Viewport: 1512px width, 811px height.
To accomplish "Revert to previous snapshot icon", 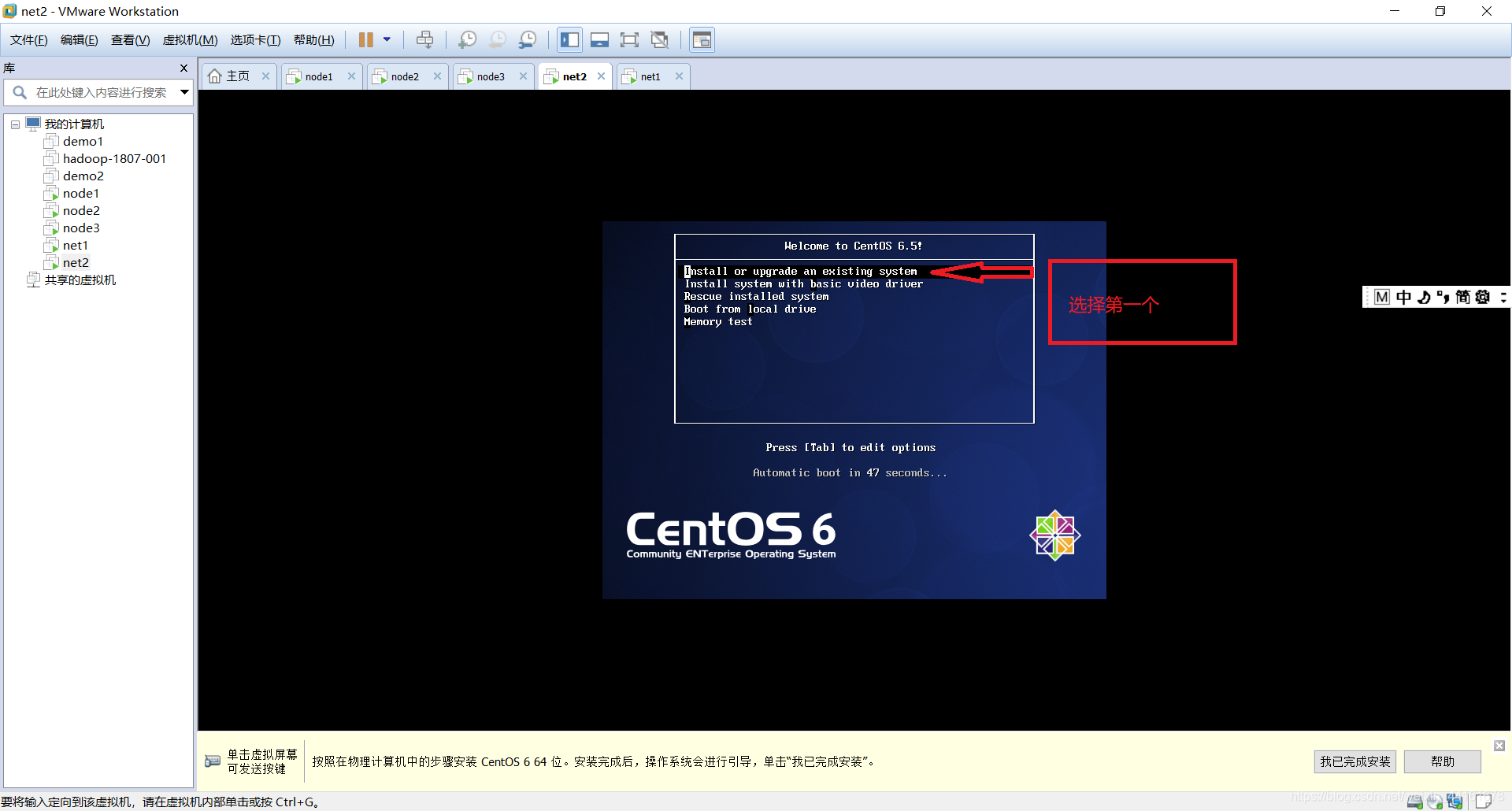I will pos(498,39).
